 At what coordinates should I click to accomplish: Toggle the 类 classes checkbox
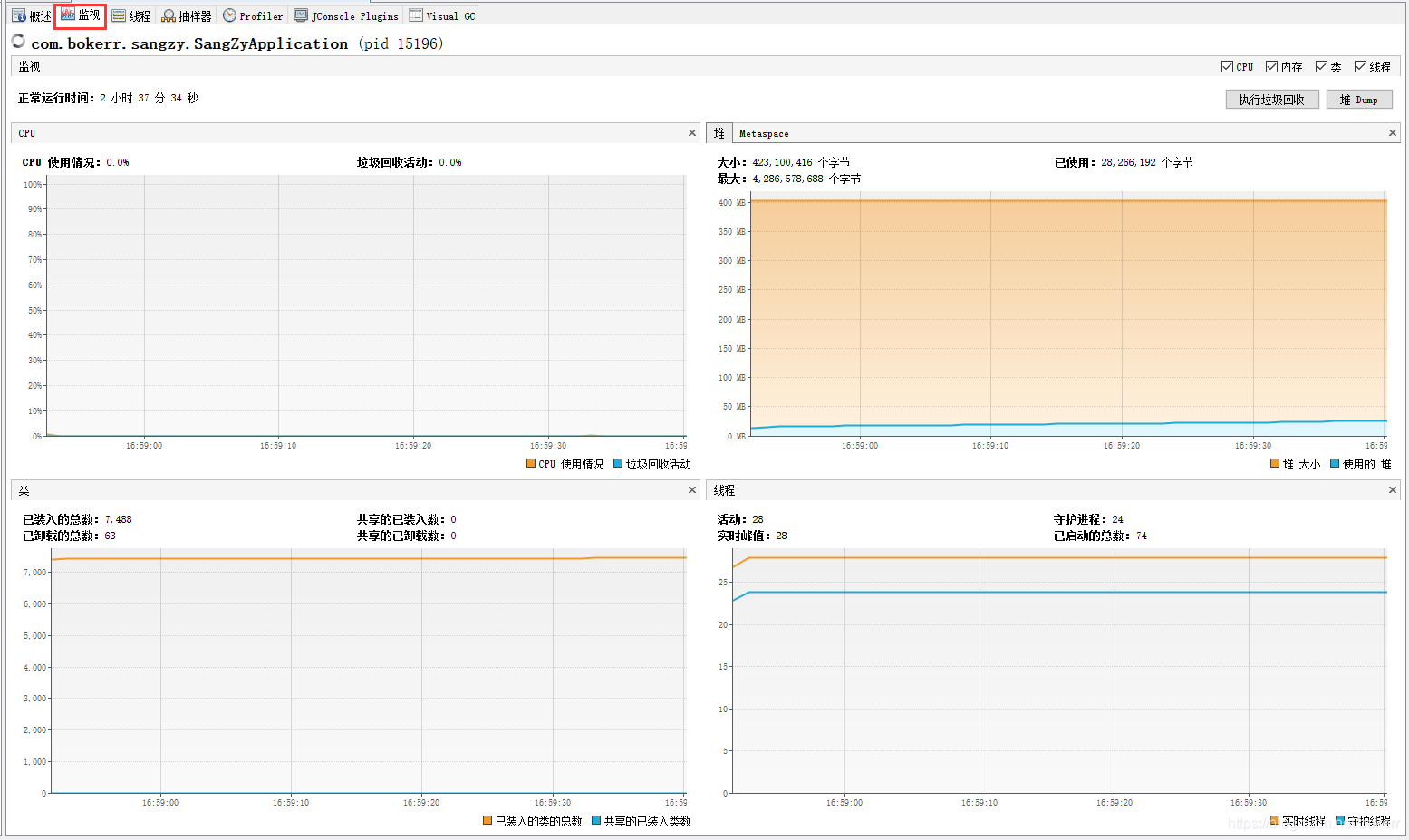(x=1321, y=66)
